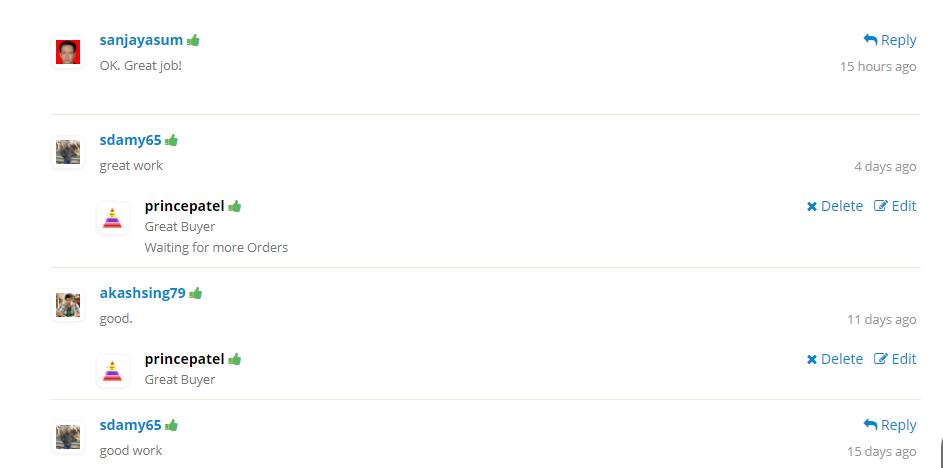Edit the response under akashsing79's review

(895, 359)
